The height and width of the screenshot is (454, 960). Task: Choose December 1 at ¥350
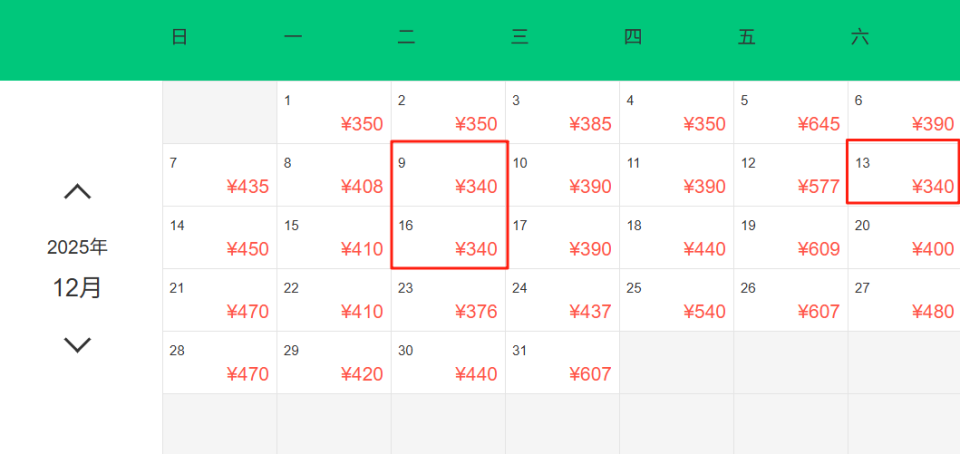pyautogui.click(x=334, y=113)
